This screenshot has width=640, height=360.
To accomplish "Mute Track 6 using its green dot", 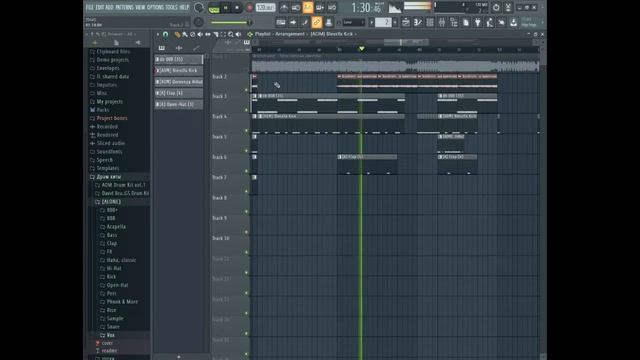I will pyautogui.click(x=246, y=171).
